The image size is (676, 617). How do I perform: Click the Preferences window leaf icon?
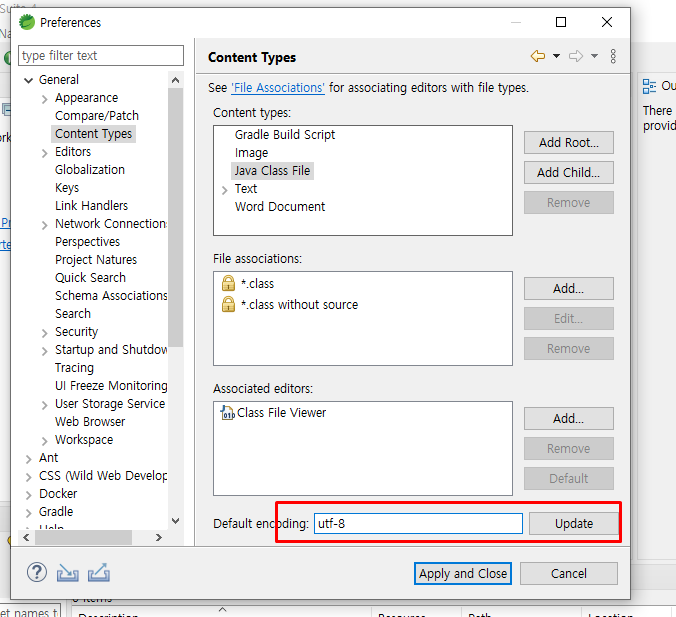(27, 22)
